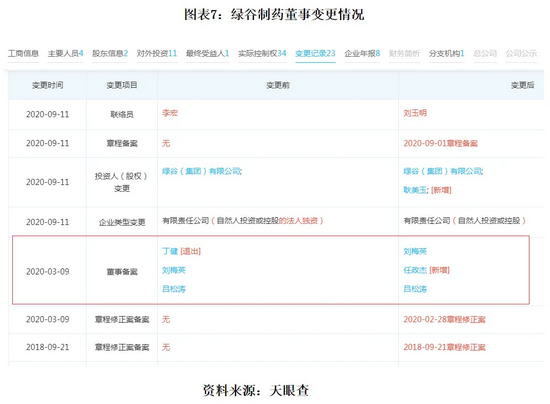The width and height of the screenshot is (550, 404).
Task: Open the 工商信息 tab
Action: [23, 53]
